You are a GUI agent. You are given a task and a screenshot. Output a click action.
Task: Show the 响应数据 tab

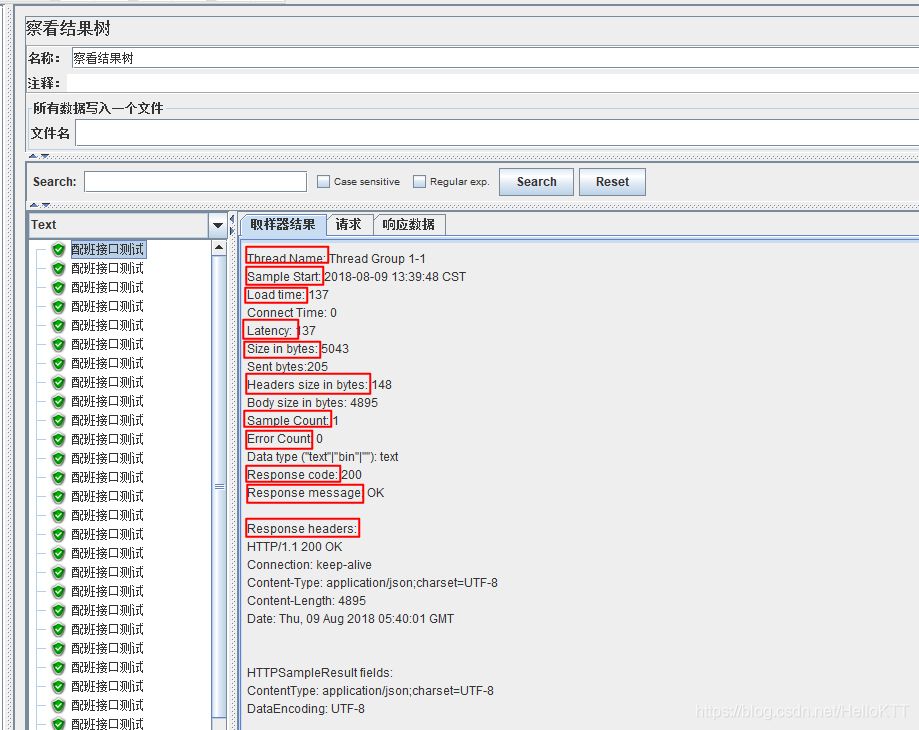[409, 225]
